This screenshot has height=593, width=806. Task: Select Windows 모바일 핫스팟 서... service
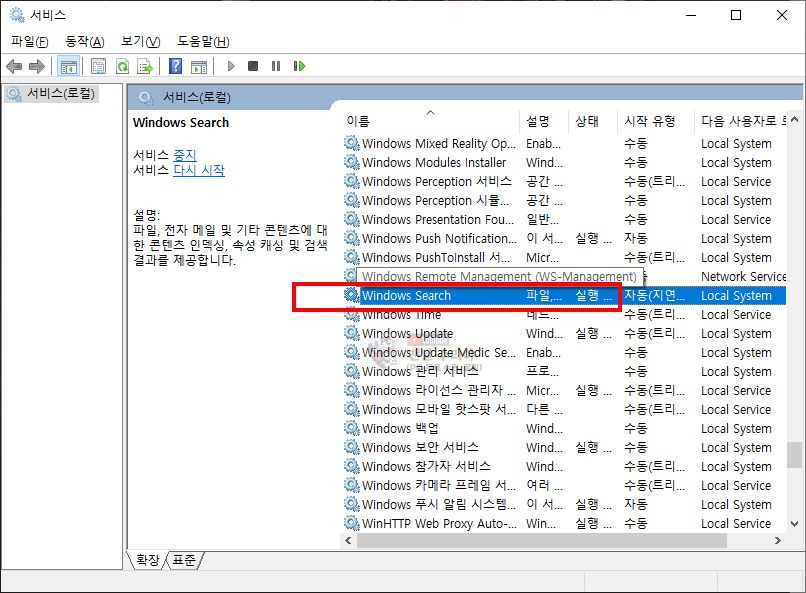[564, 410]
